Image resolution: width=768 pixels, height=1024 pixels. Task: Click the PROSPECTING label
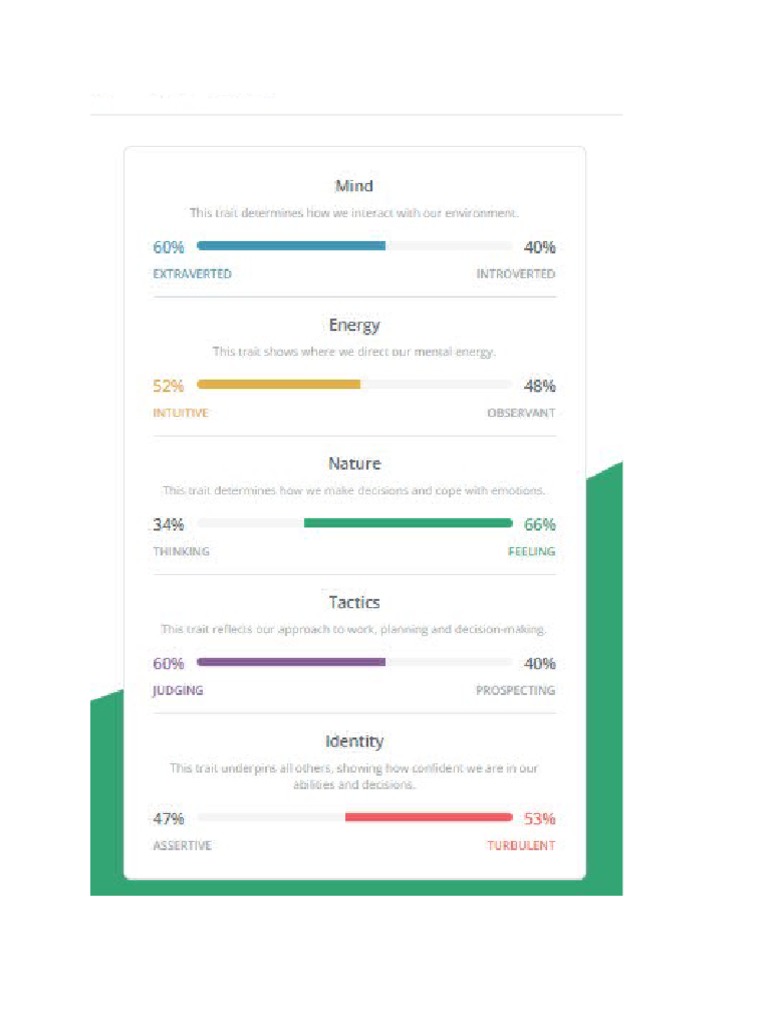pos(515,690)
